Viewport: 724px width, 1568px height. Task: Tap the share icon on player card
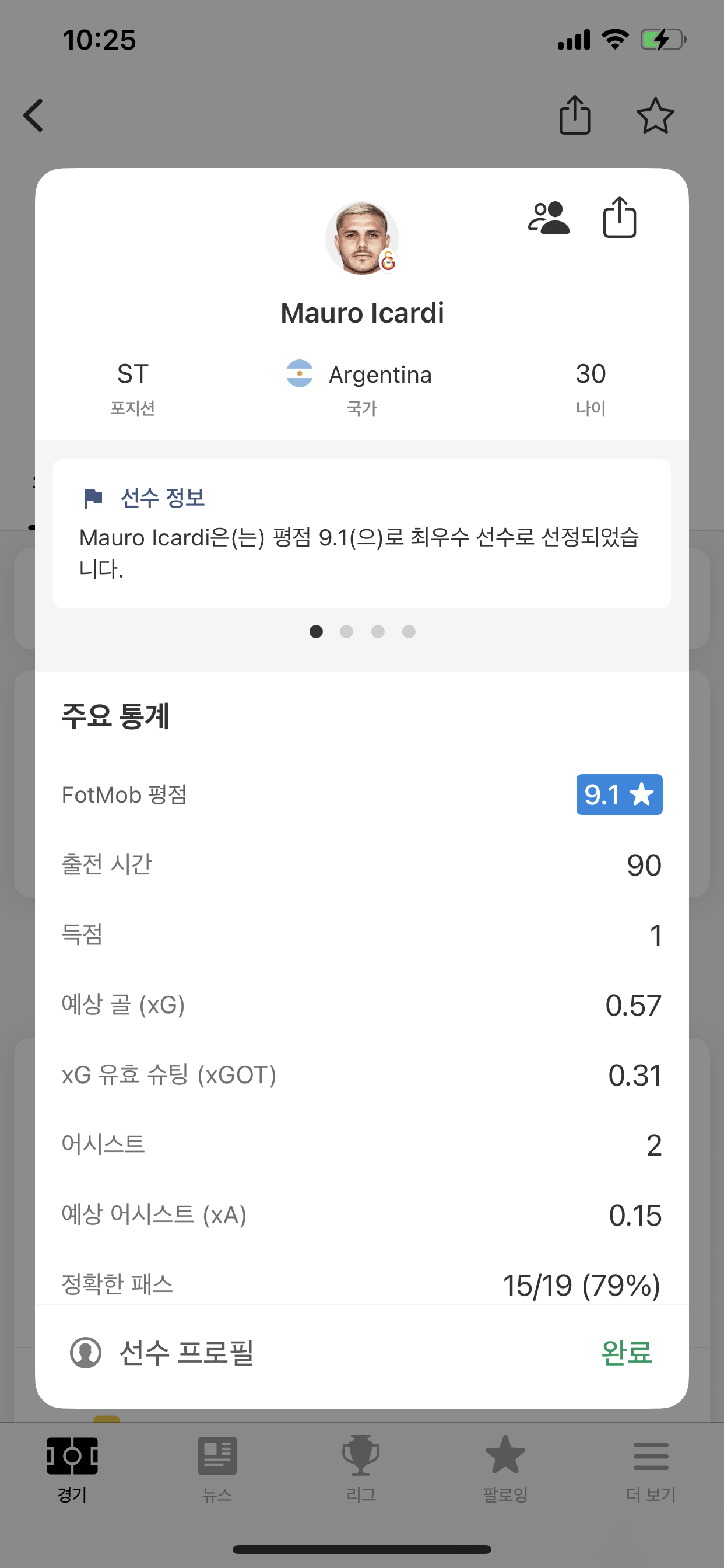click(x=619, y=218)
